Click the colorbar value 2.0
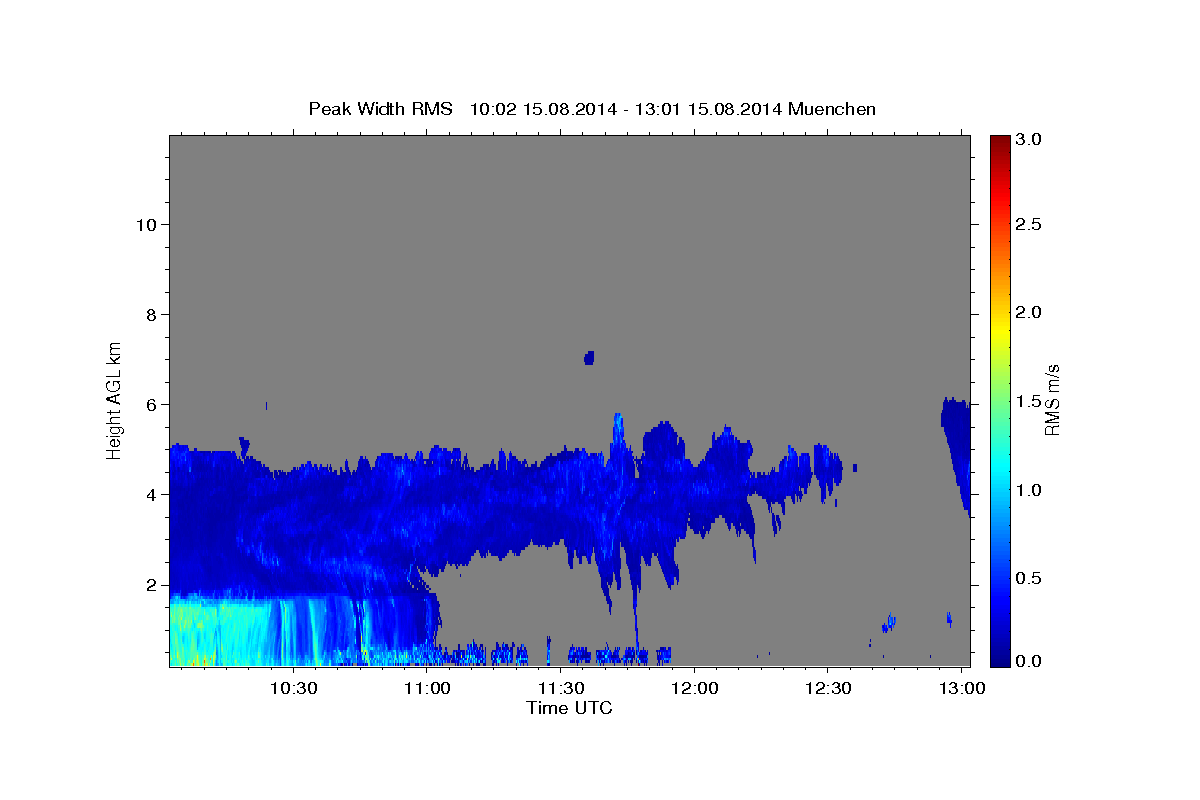The image size is (1200, 800). pos(1030,312)
